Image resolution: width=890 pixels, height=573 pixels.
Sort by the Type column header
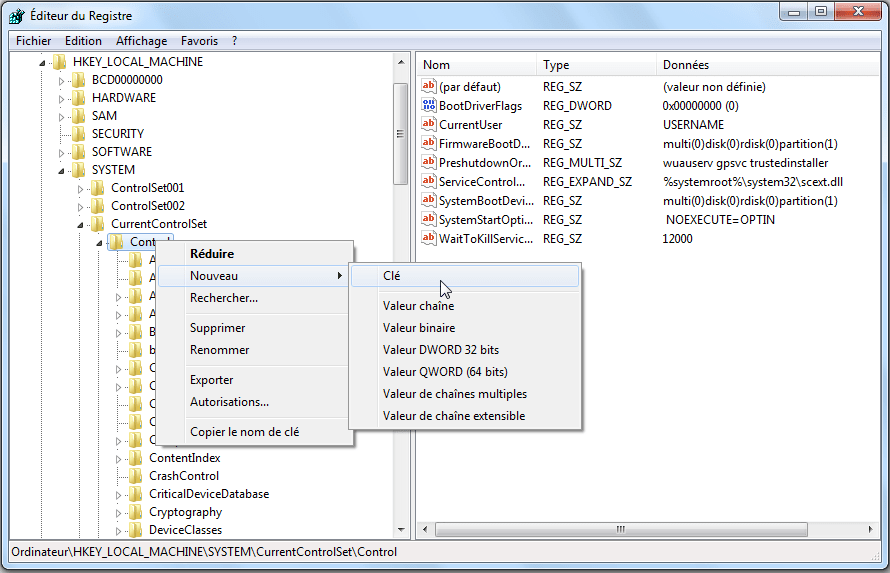point(597,65)
